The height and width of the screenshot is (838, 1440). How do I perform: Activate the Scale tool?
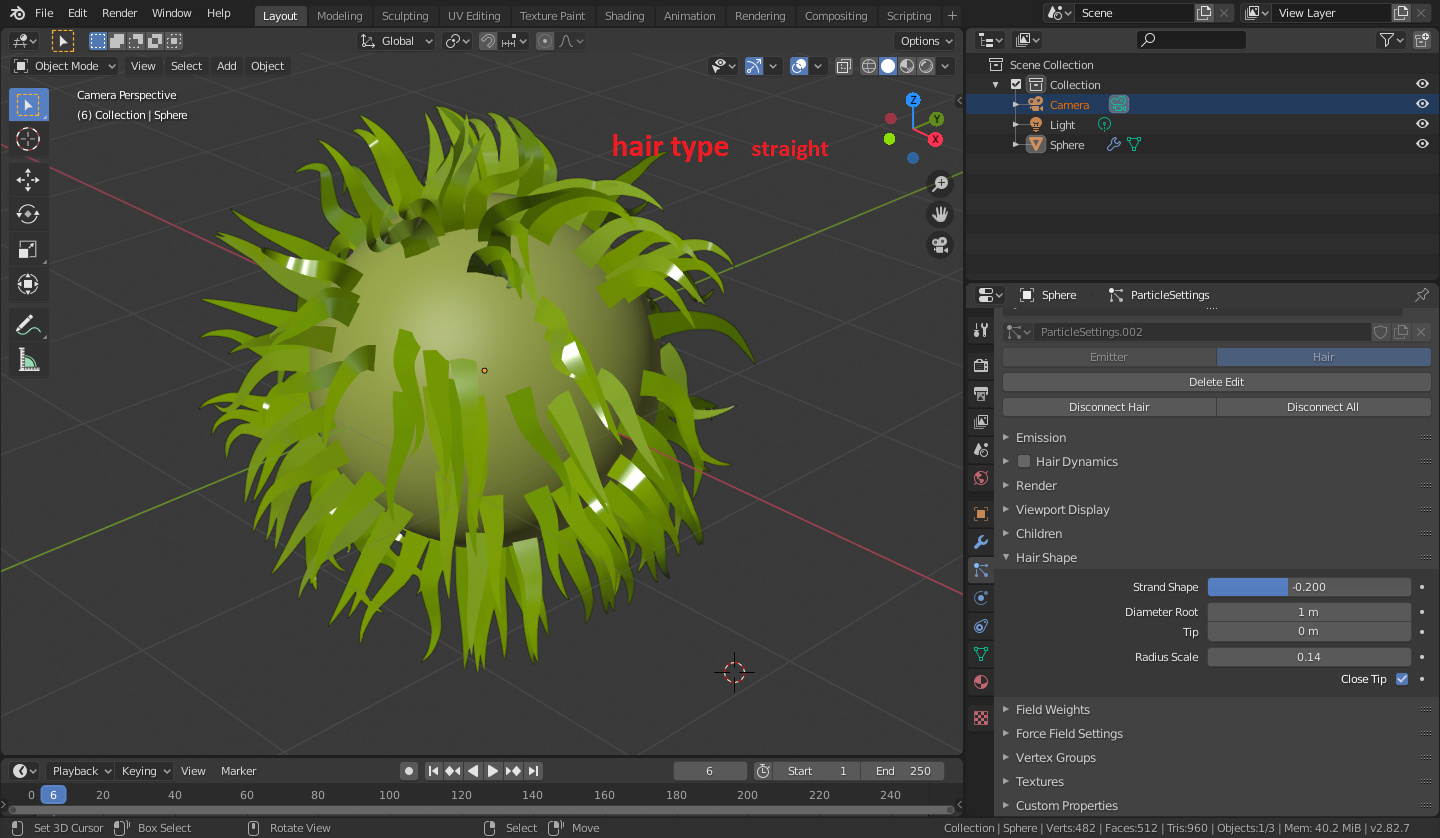(x=28, y=249)
